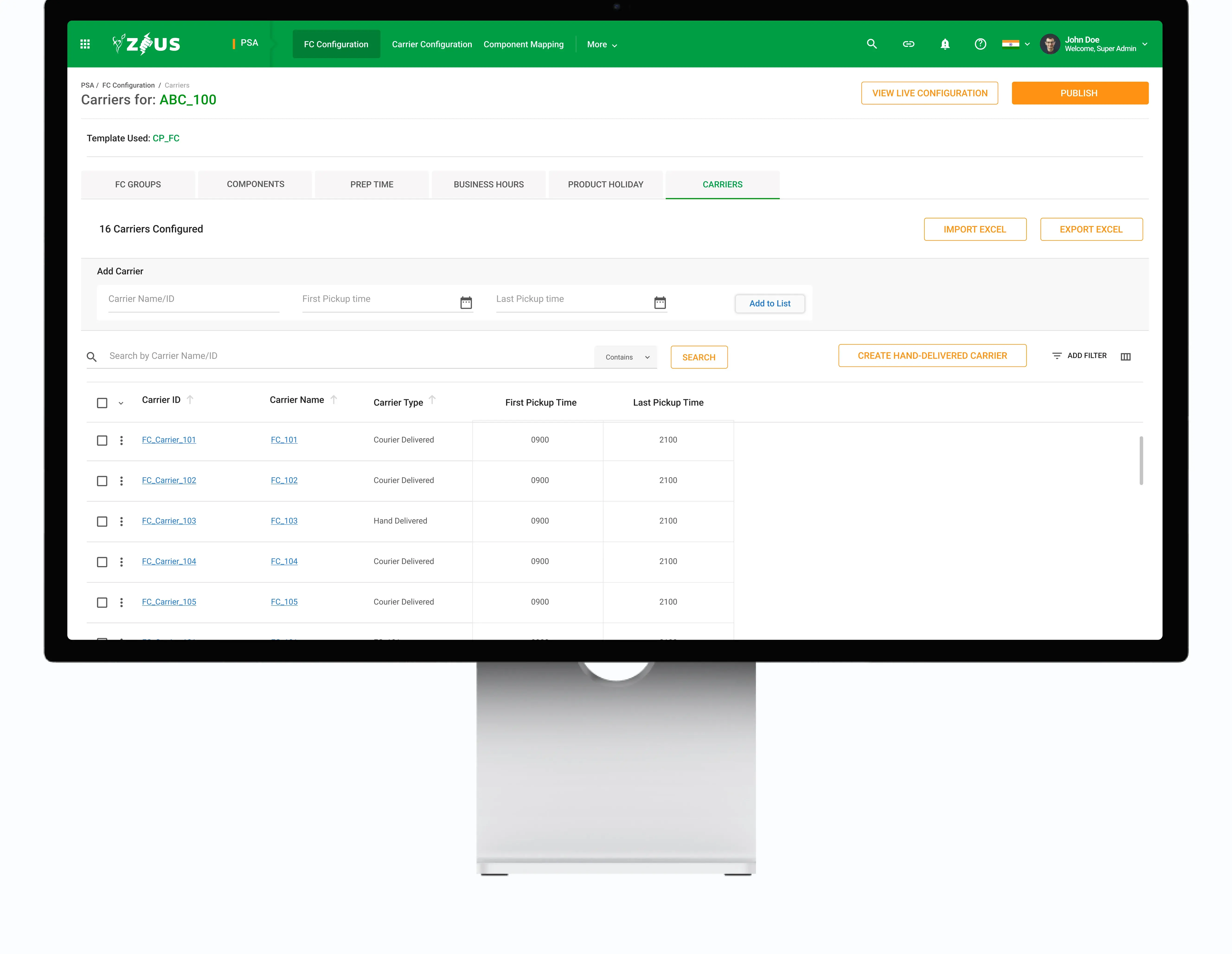Click the table's vertical scrollbar thumb

(1141, 460)
